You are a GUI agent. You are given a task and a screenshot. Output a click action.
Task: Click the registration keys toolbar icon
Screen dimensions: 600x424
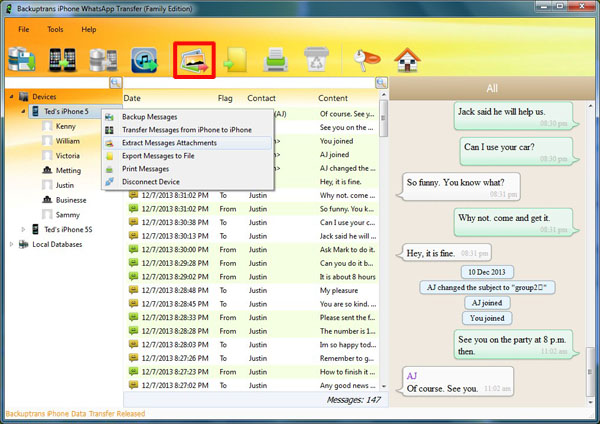[366, 60]
